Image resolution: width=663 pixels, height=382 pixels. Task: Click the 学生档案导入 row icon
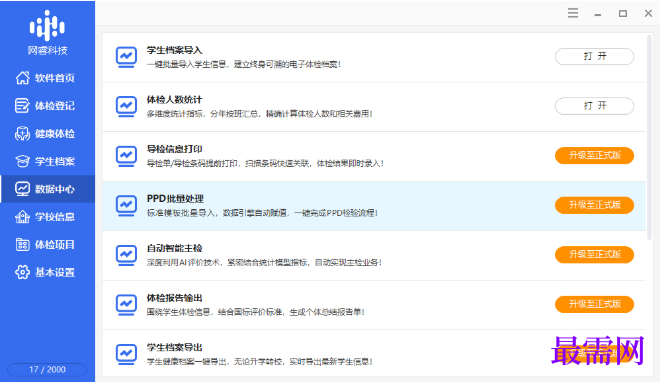[126, 57]
